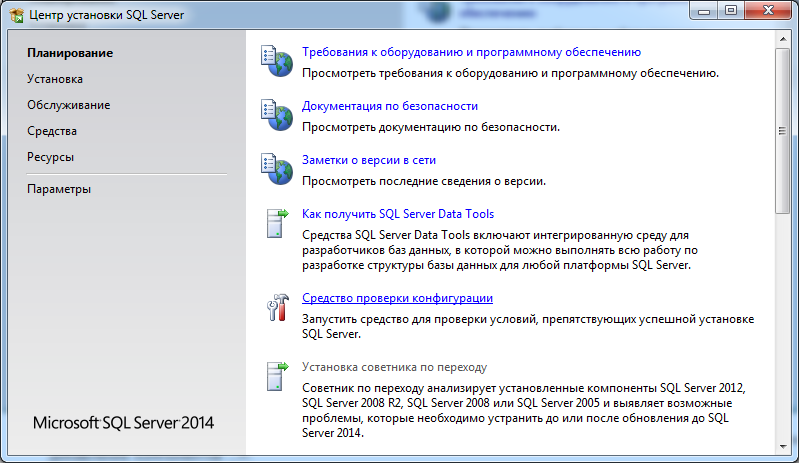799x463 pixels.
Task: Launch Средство проверки конфигурации
Action: (397, 298)
